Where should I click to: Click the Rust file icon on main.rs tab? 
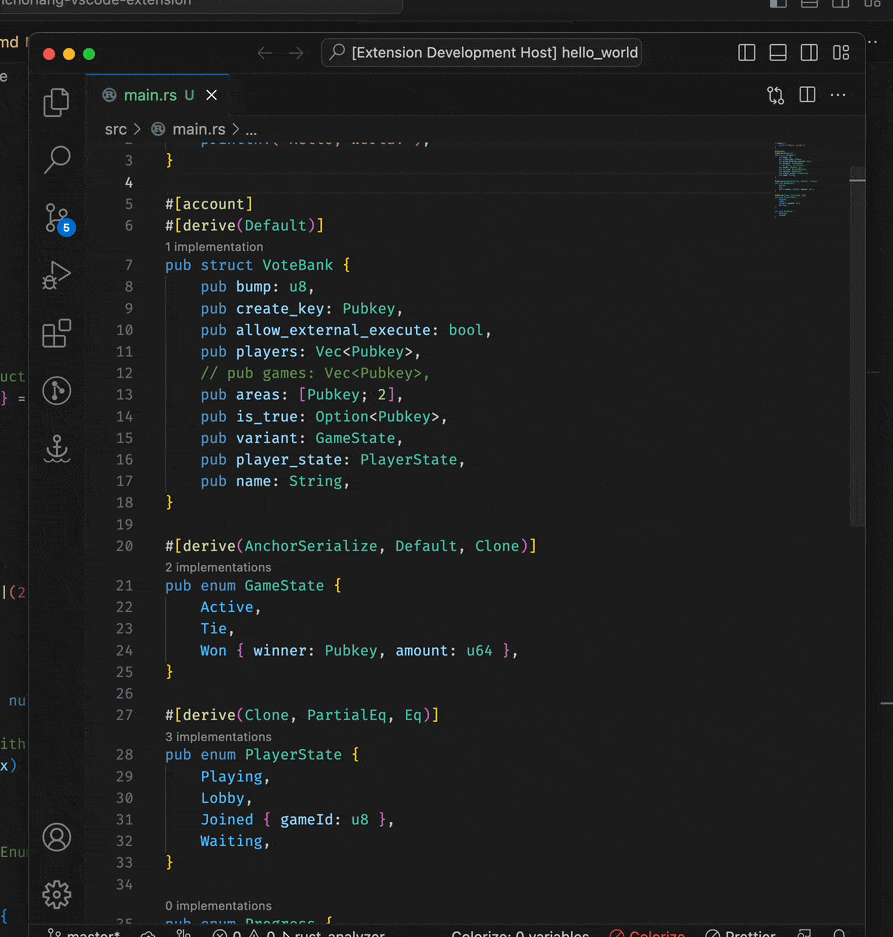coord(109,95)
